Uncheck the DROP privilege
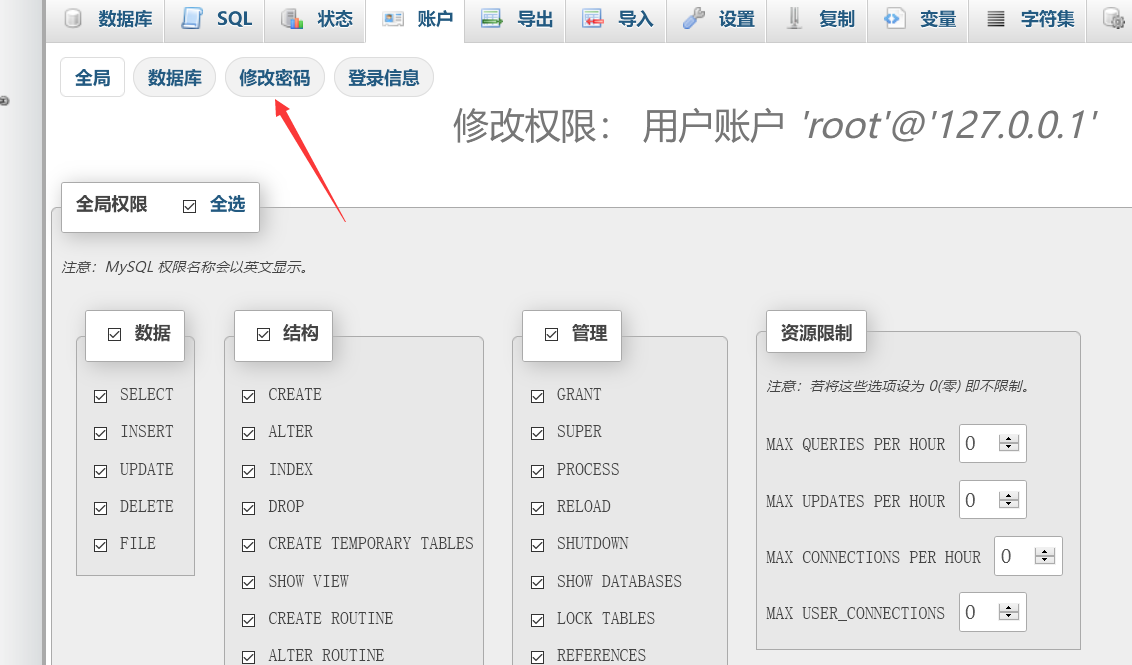The image size is (1132, 665). pos(248,508)
